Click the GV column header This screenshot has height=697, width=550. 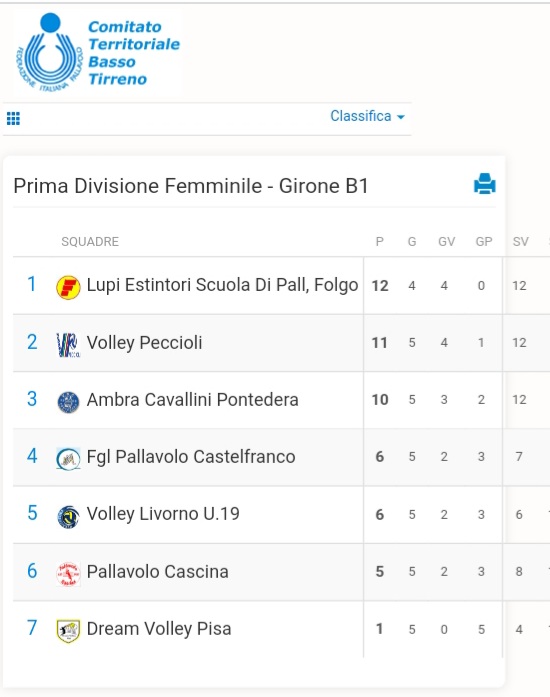446,241
